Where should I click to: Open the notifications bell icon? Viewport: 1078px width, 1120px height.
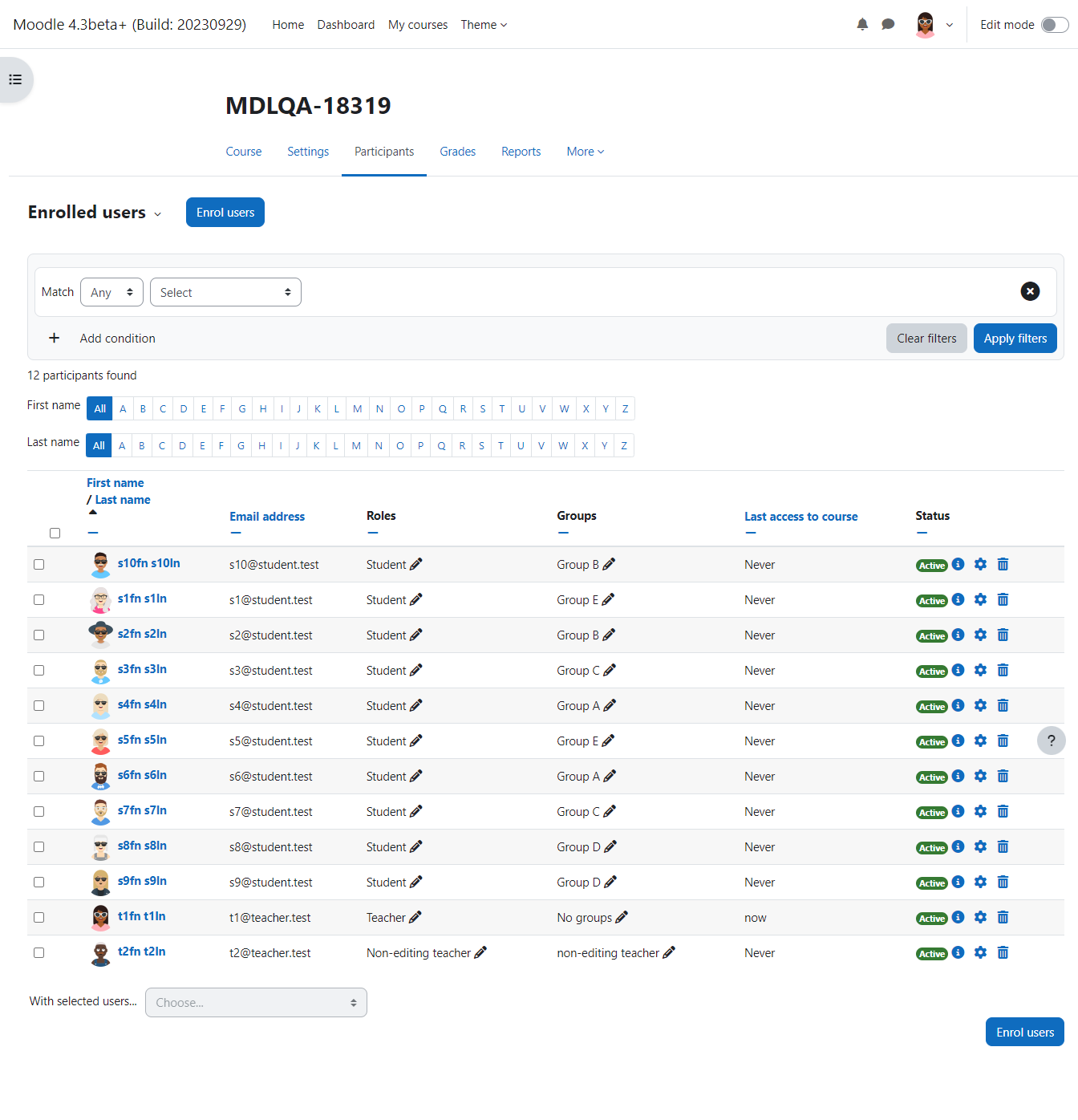862,24
